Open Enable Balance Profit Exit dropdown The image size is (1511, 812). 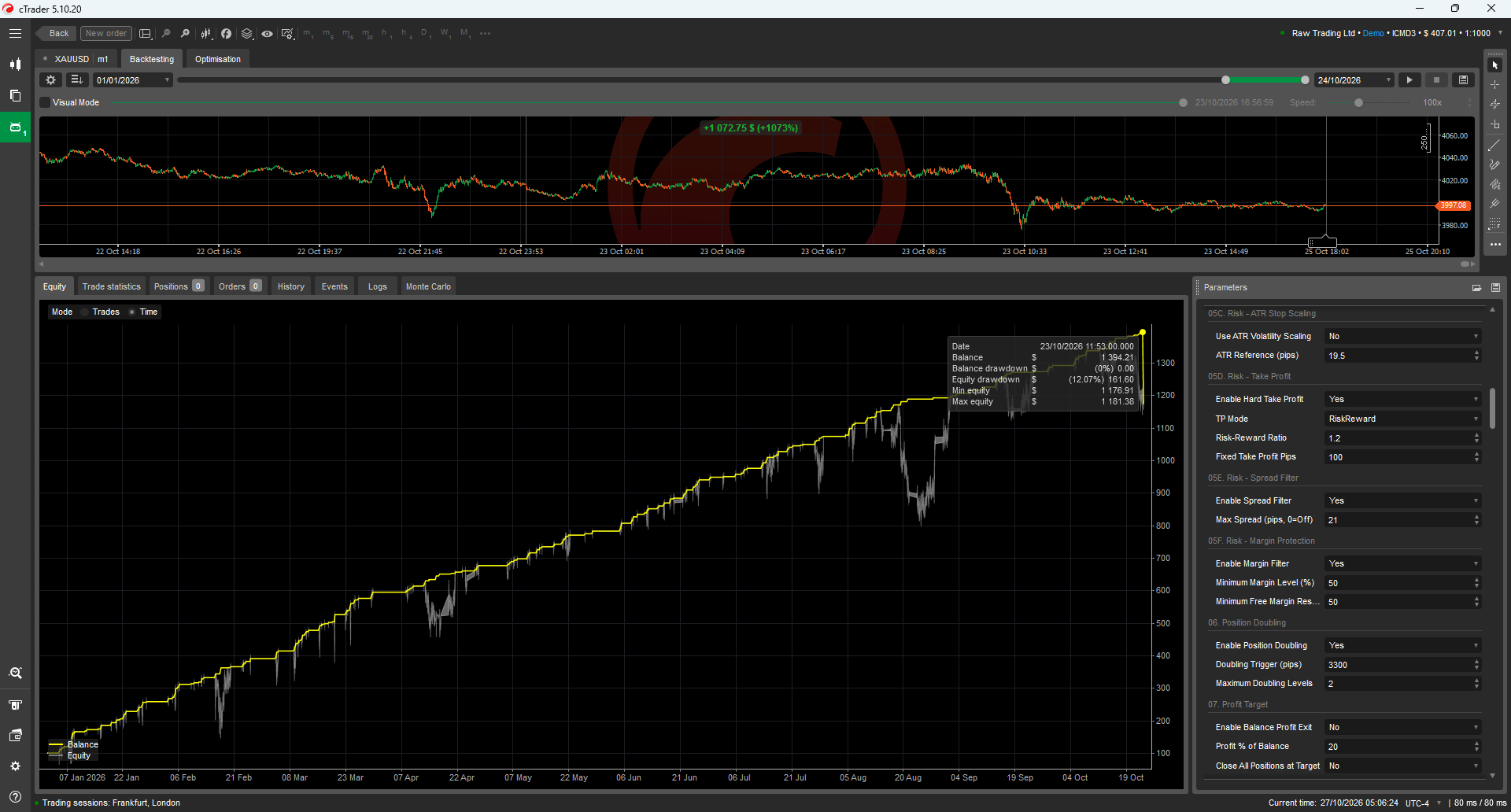(x=1402, y=728)
